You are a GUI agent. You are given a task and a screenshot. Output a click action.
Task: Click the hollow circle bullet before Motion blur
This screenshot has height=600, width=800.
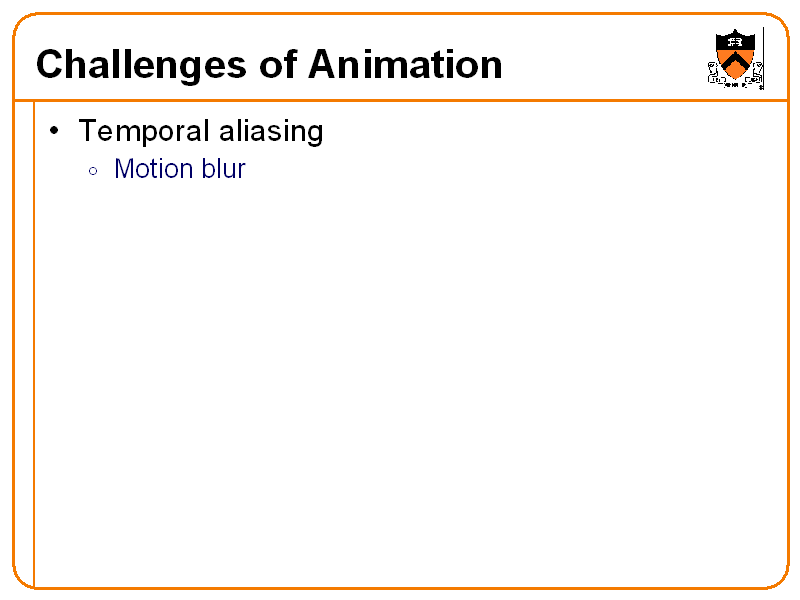pyautogui.click(x=93, y=171)
